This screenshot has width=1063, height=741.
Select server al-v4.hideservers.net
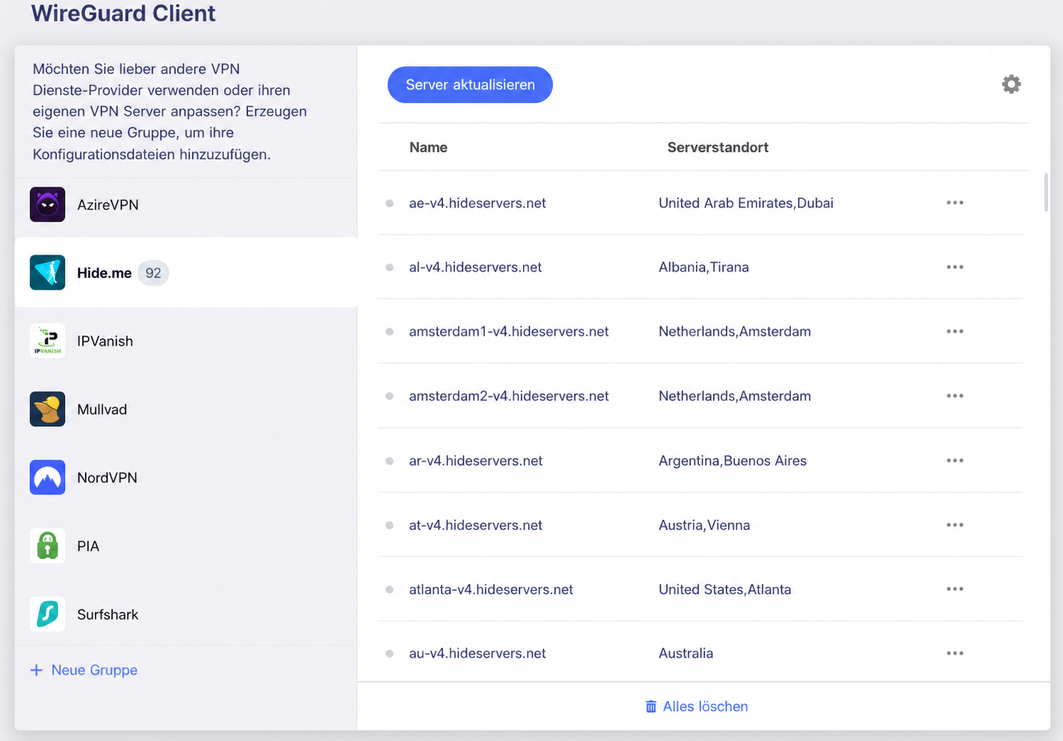coord(475,267)
